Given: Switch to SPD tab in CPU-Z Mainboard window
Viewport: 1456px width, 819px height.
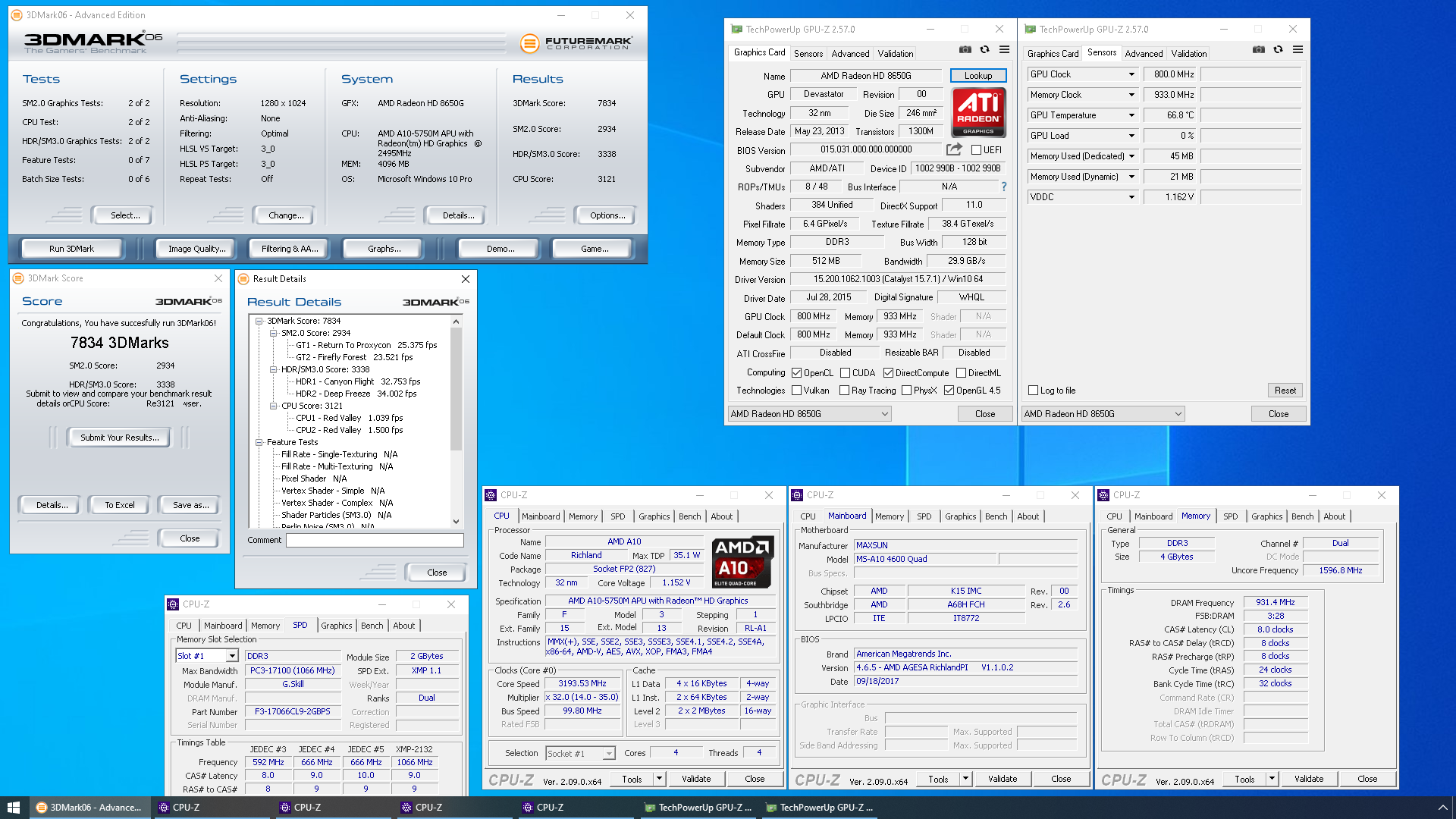Looking at the screenshot, I should [924, 516].
